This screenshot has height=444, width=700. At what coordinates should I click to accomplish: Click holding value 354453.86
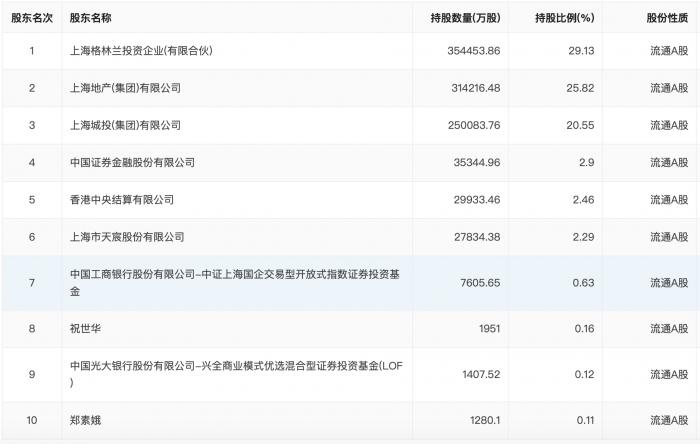tap(474, 51)
